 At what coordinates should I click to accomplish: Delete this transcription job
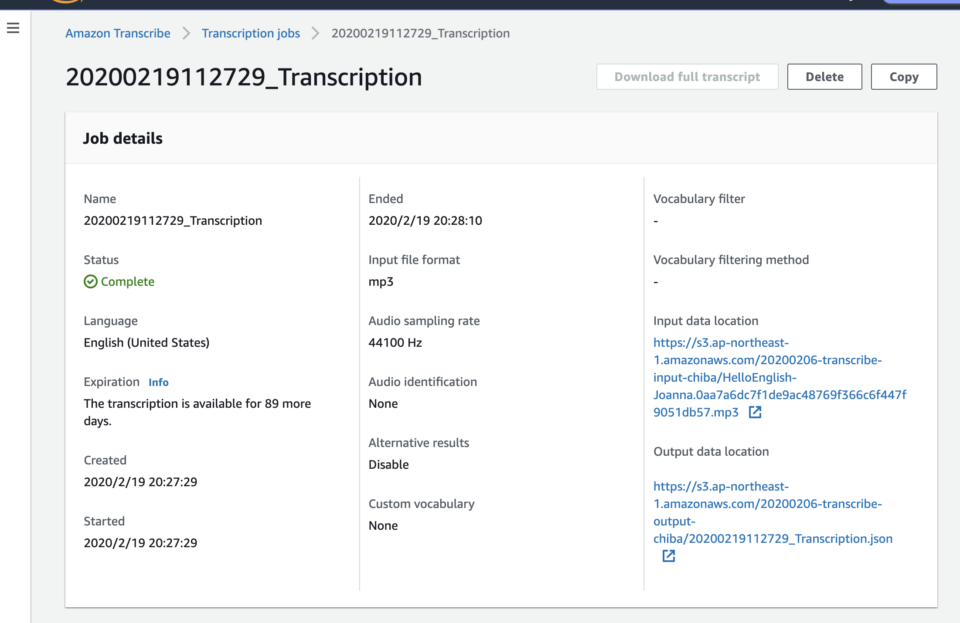tap(824, 76)
